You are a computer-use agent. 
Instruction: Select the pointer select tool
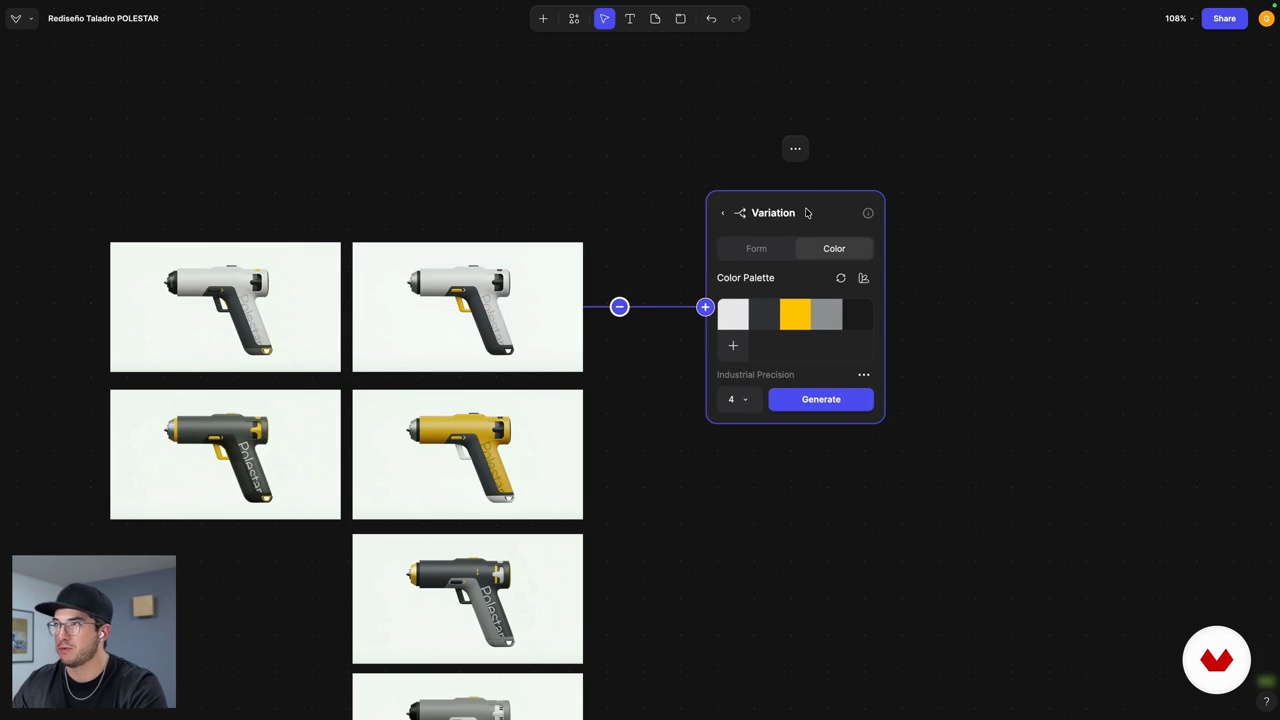click(604, 18)
